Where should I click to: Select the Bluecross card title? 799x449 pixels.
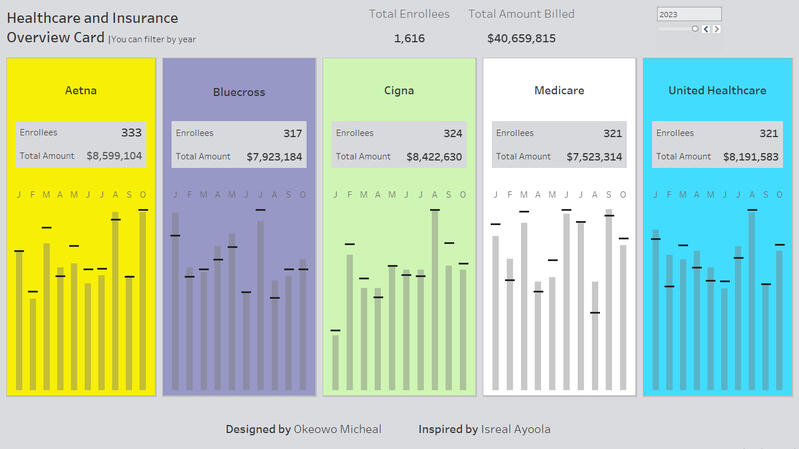(239, 92)
